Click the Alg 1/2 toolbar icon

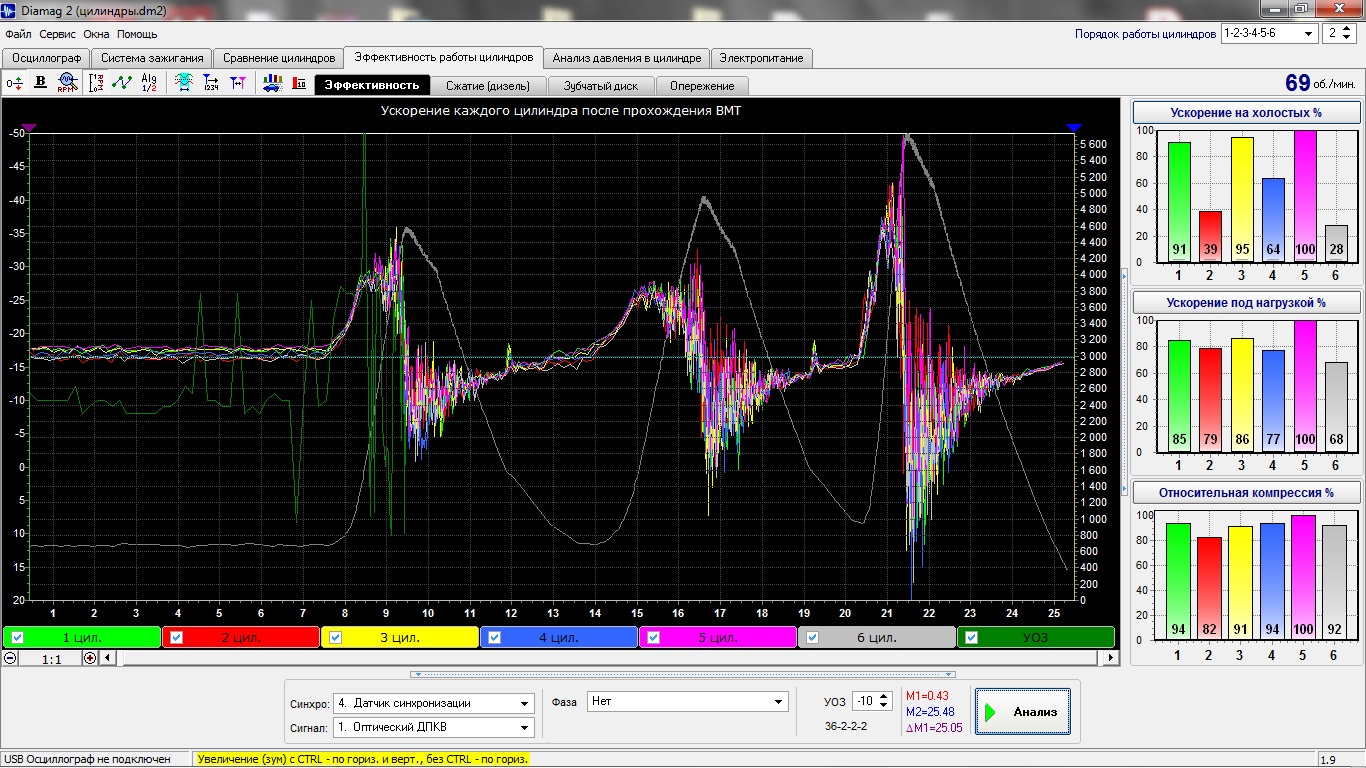click(149, 83)
